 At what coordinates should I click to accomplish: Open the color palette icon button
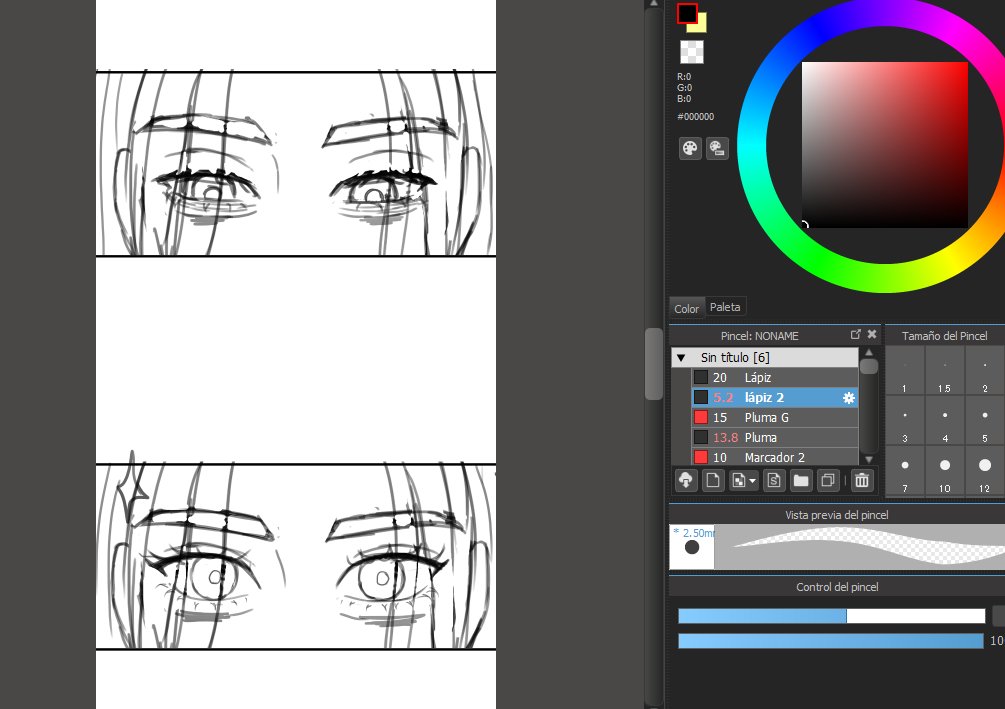point(690,148)
